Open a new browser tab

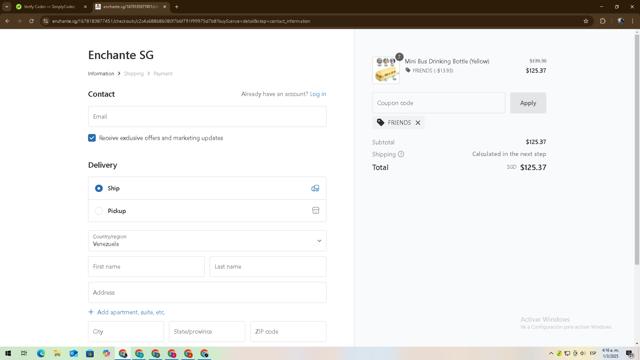(x=176, y=7)
